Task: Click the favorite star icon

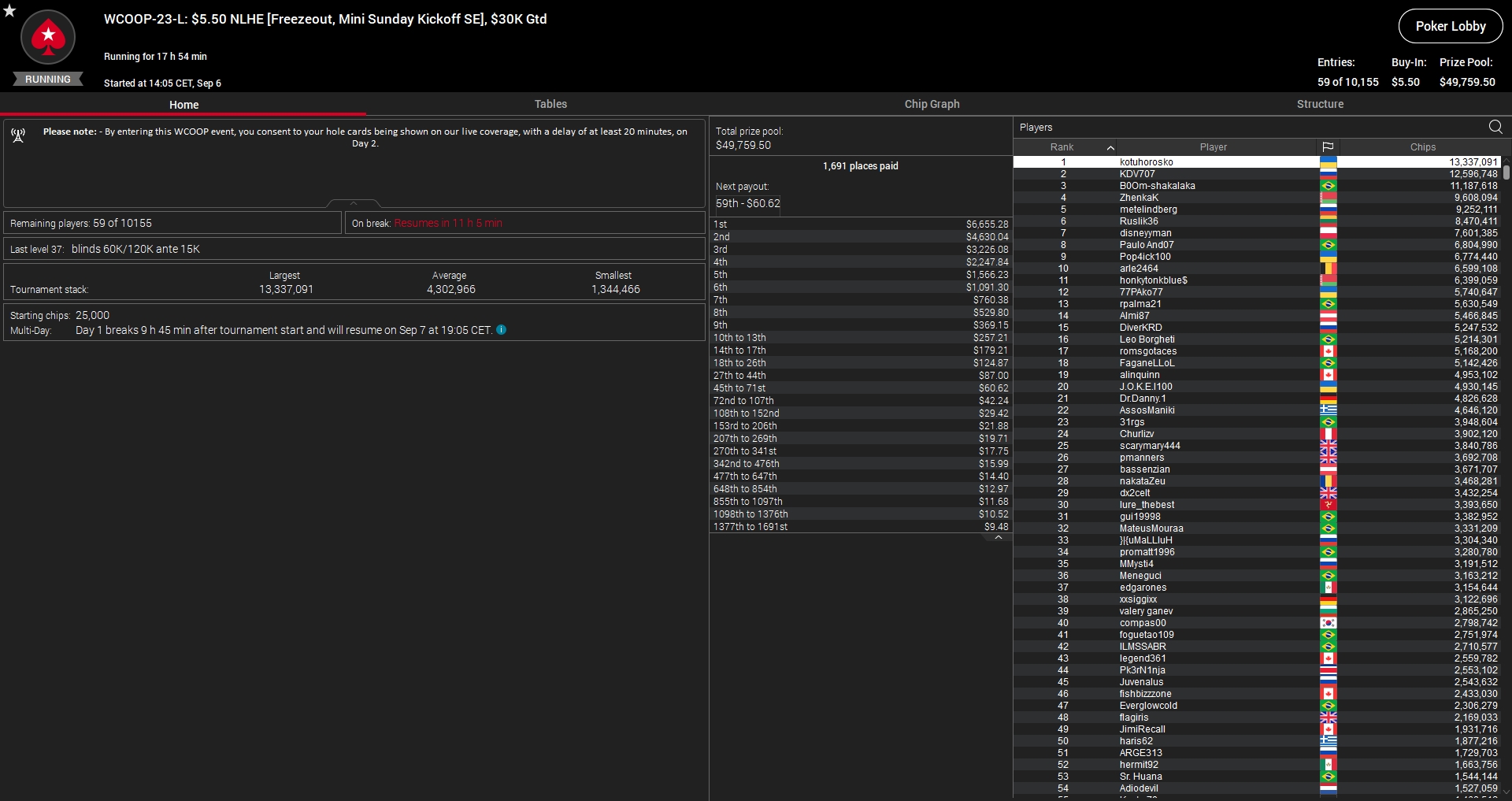Action: coord(9,10)
